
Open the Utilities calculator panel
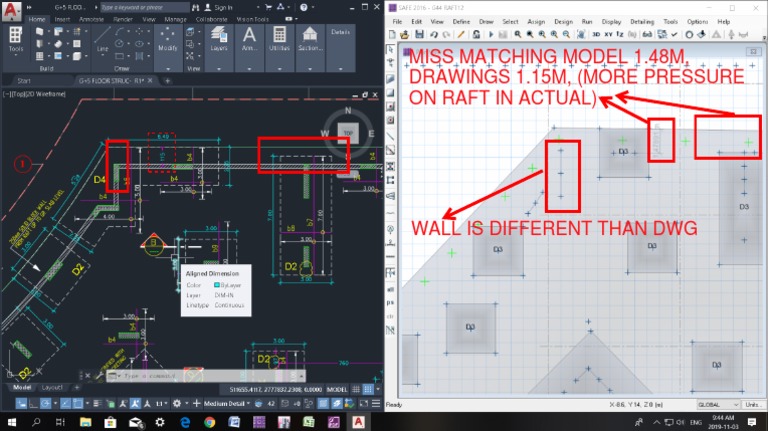279,39
